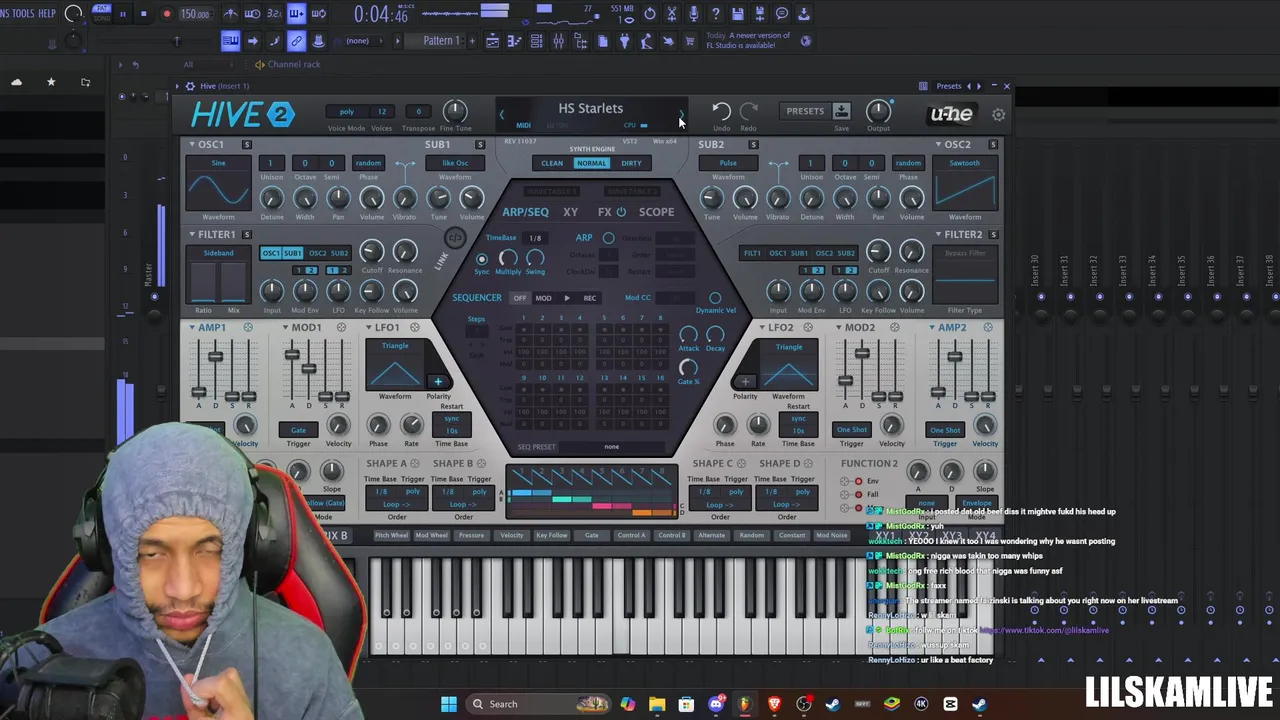The image size is (1280, 720).
Task: Enable OSC2 input on FILTER1
Action: [x=317, y=253]
